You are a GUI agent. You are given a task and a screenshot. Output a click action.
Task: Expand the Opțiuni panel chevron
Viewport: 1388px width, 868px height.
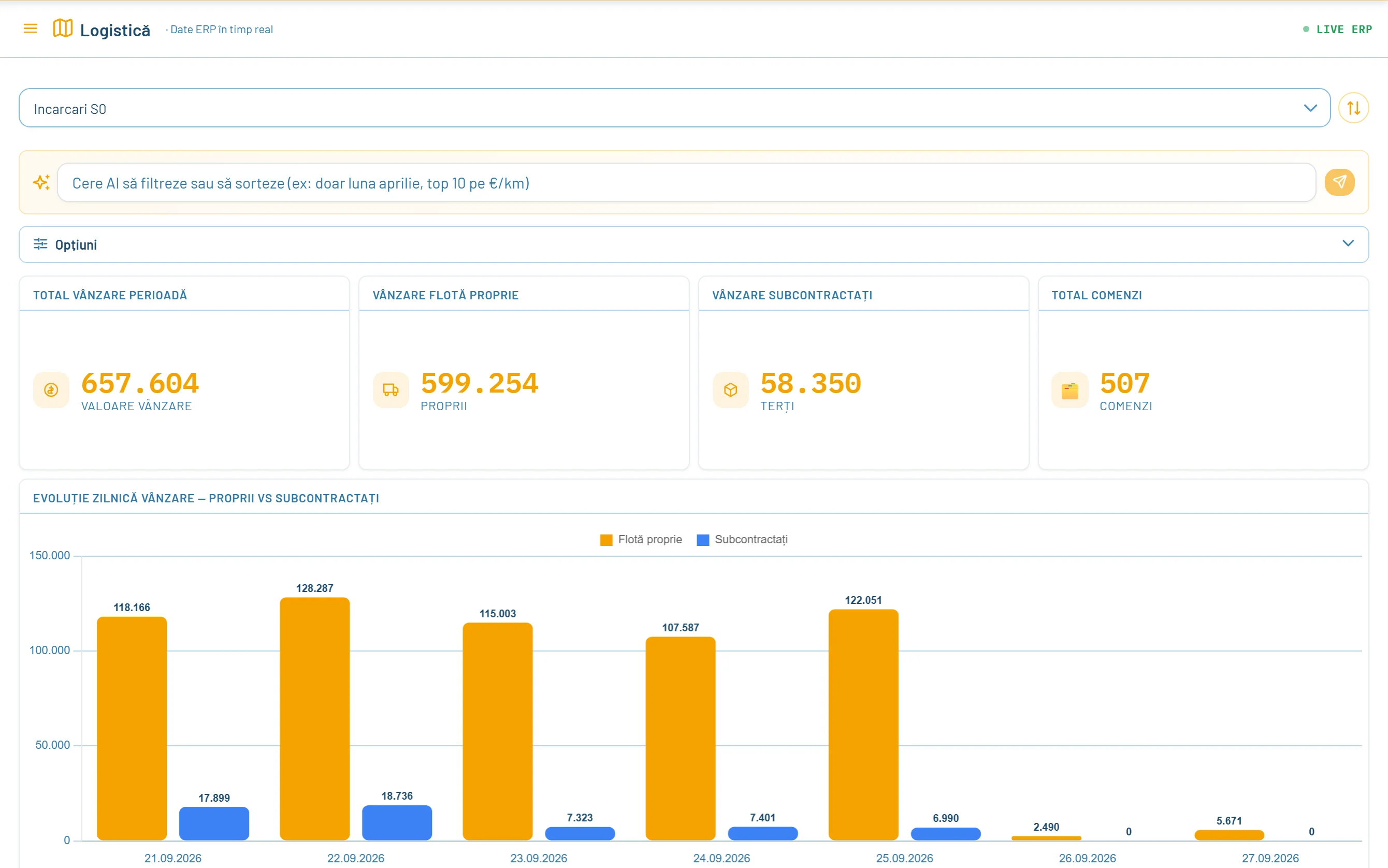point(1348,244)
